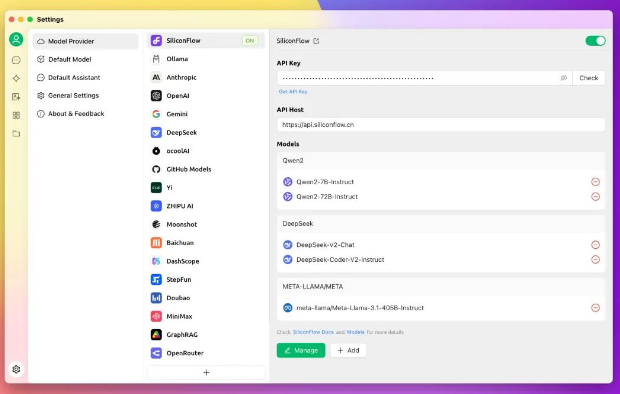
Task: Add a new provider with plus button
Action: (206, 373)
